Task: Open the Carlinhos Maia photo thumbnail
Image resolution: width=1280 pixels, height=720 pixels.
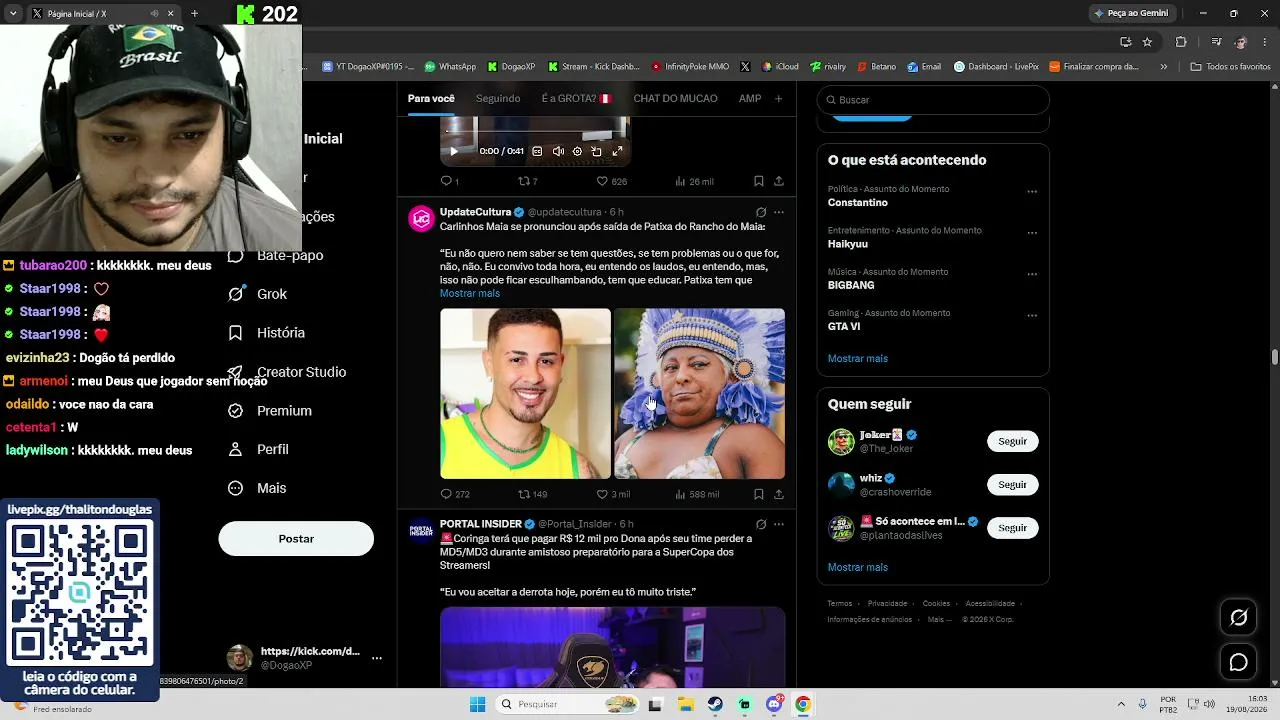Action: (525, 393)
